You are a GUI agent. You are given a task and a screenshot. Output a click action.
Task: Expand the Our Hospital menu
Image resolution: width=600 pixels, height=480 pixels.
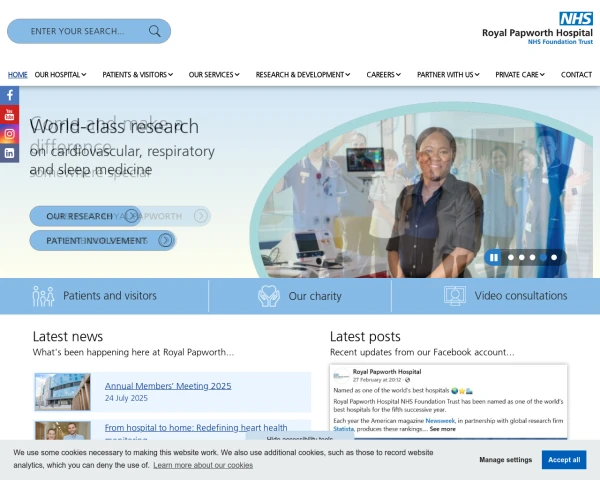point(60,75)
